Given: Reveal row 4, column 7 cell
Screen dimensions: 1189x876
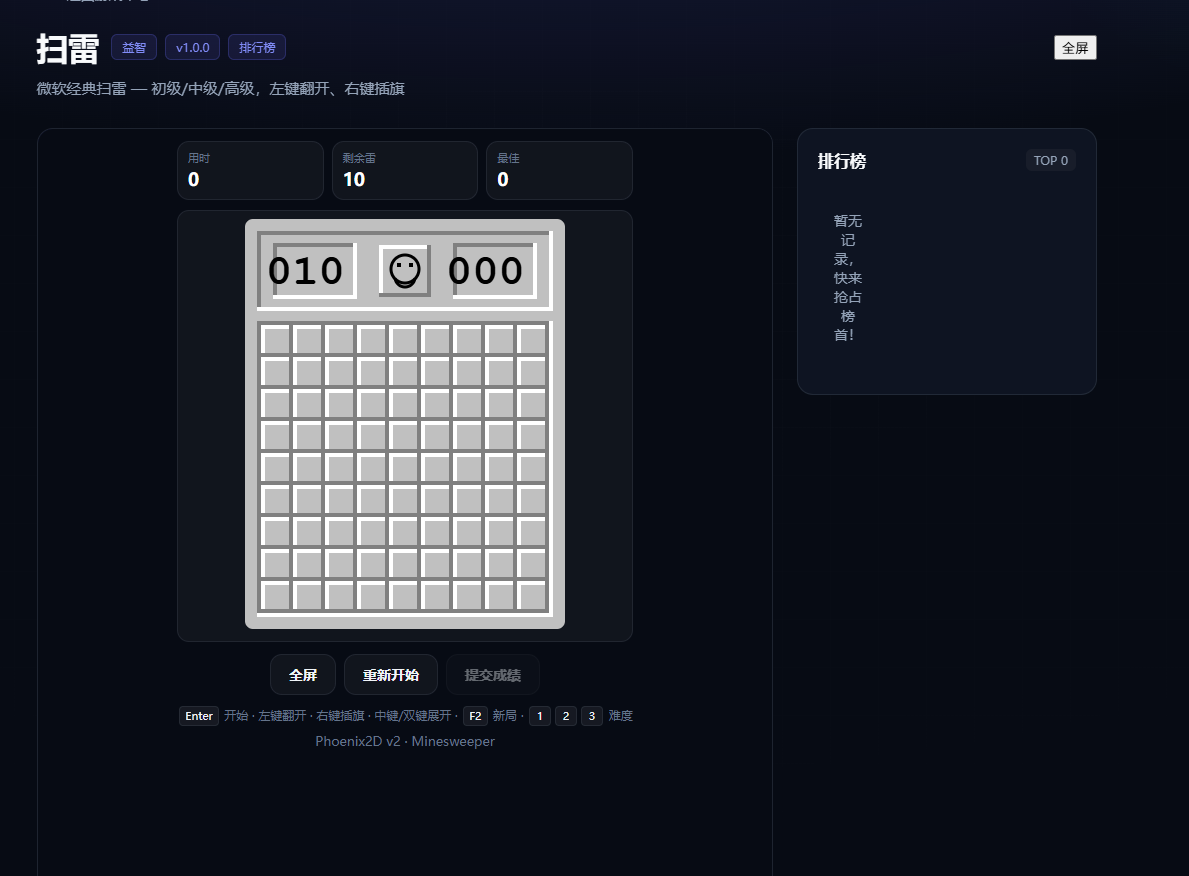Looking at the screenshot, I should click(x=468, y=435).
